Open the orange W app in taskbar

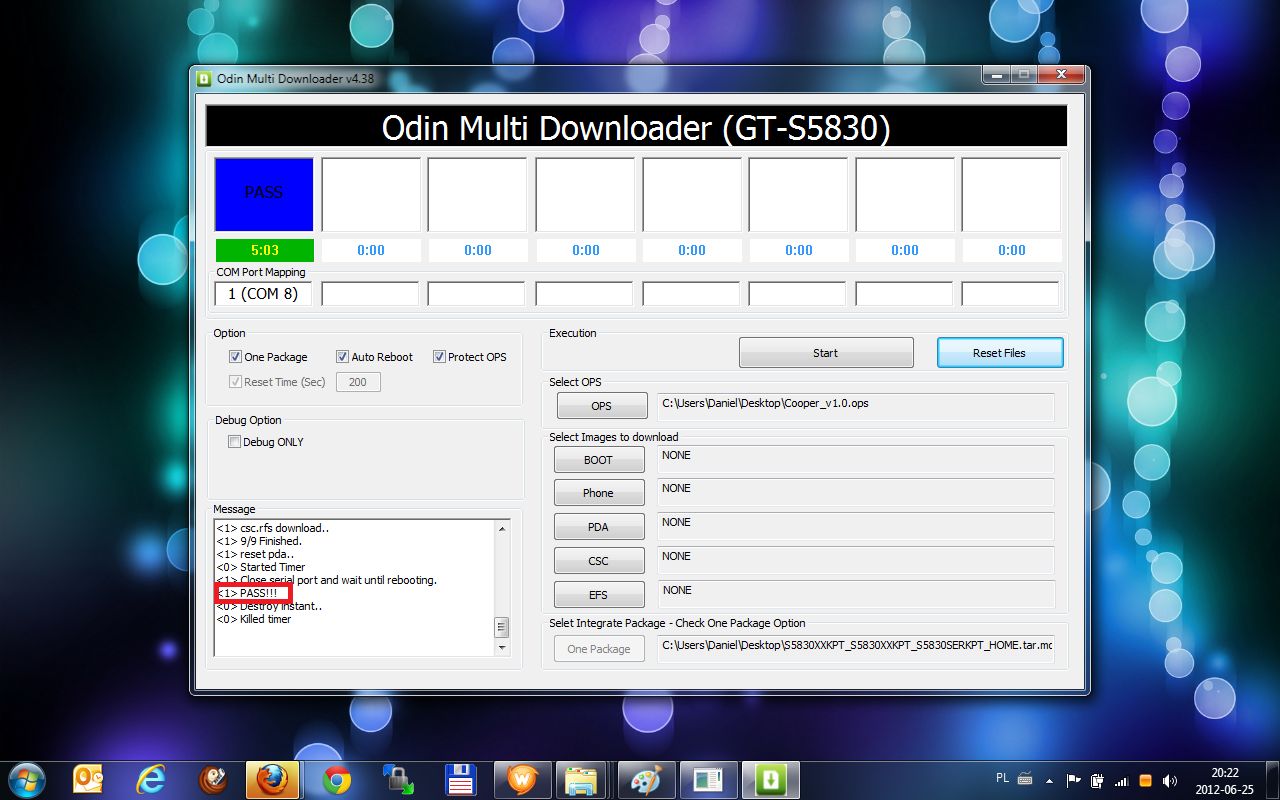click(x=521, y=779)
